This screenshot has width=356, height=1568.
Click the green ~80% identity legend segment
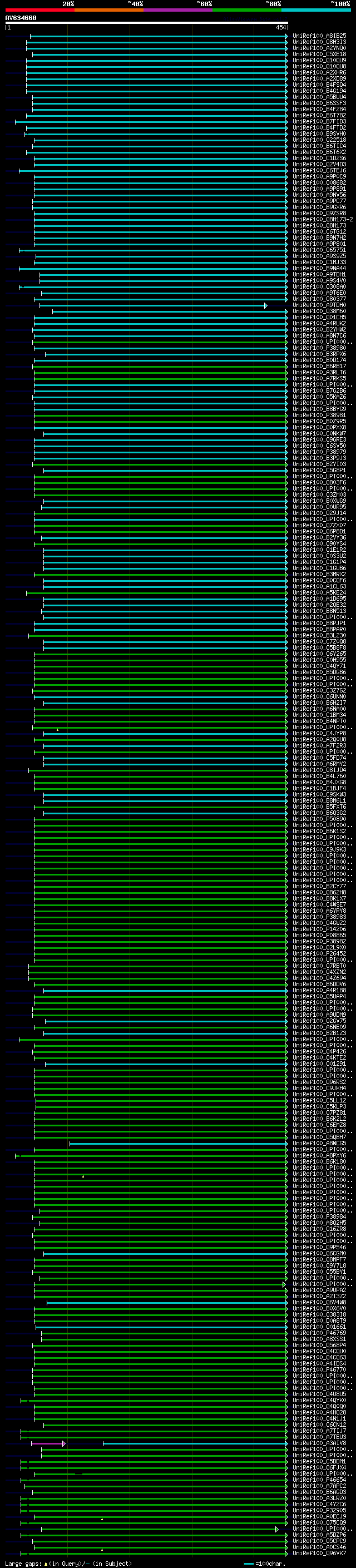pyautogui.click(x=247, y=10)
